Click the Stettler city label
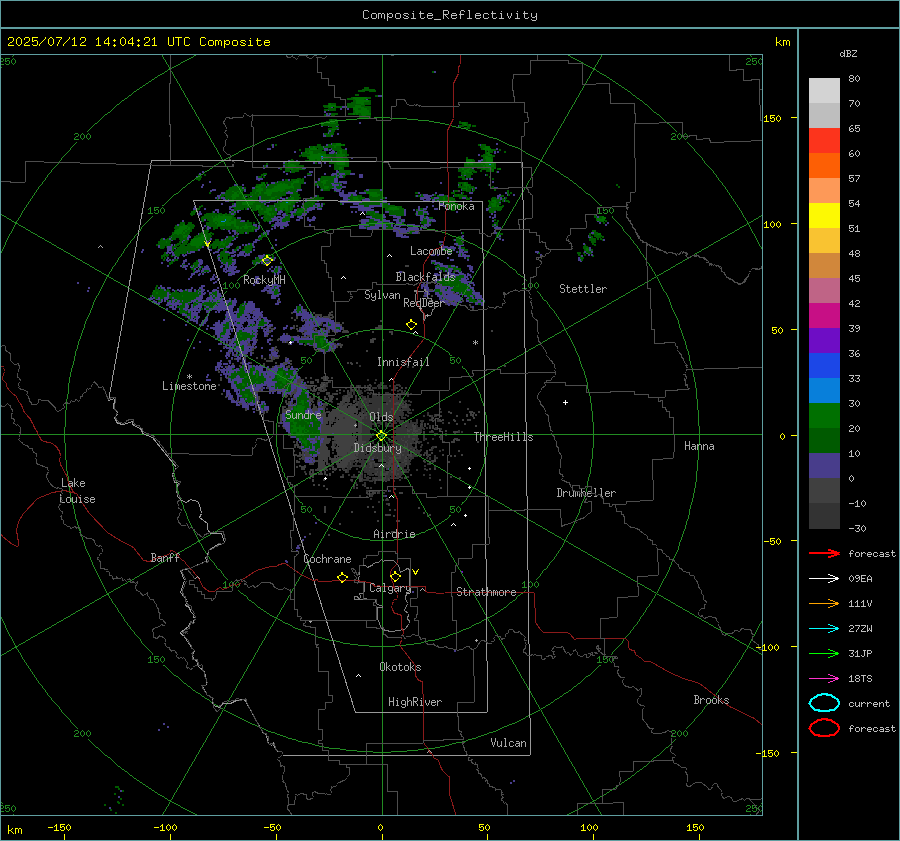The height and width of the screenshot is (841, 900). coord(583,289)
